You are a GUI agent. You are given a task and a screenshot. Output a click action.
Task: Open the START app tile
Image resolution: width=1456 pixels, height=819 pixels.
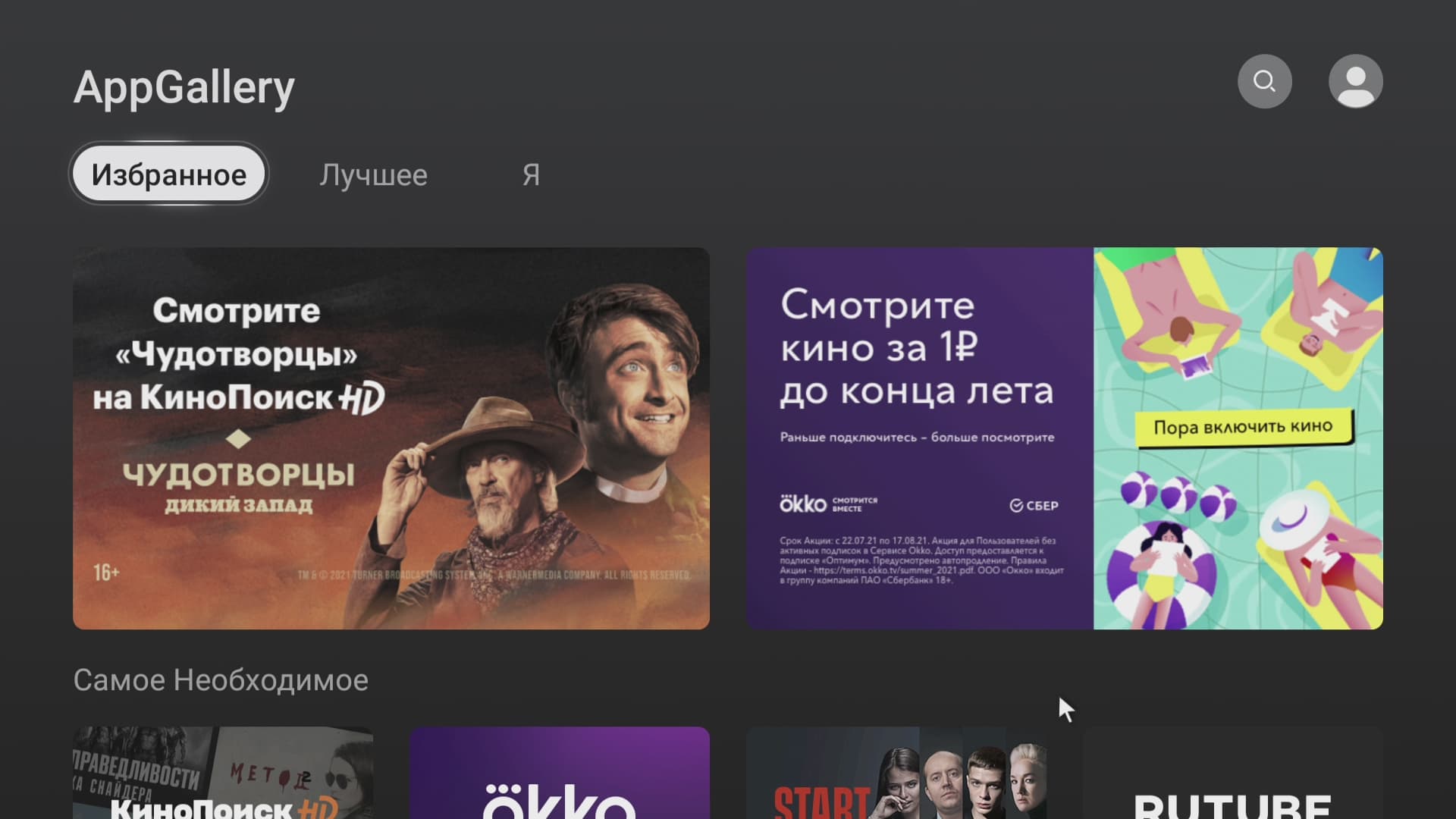pyautogui.click(x=896, y=773)
